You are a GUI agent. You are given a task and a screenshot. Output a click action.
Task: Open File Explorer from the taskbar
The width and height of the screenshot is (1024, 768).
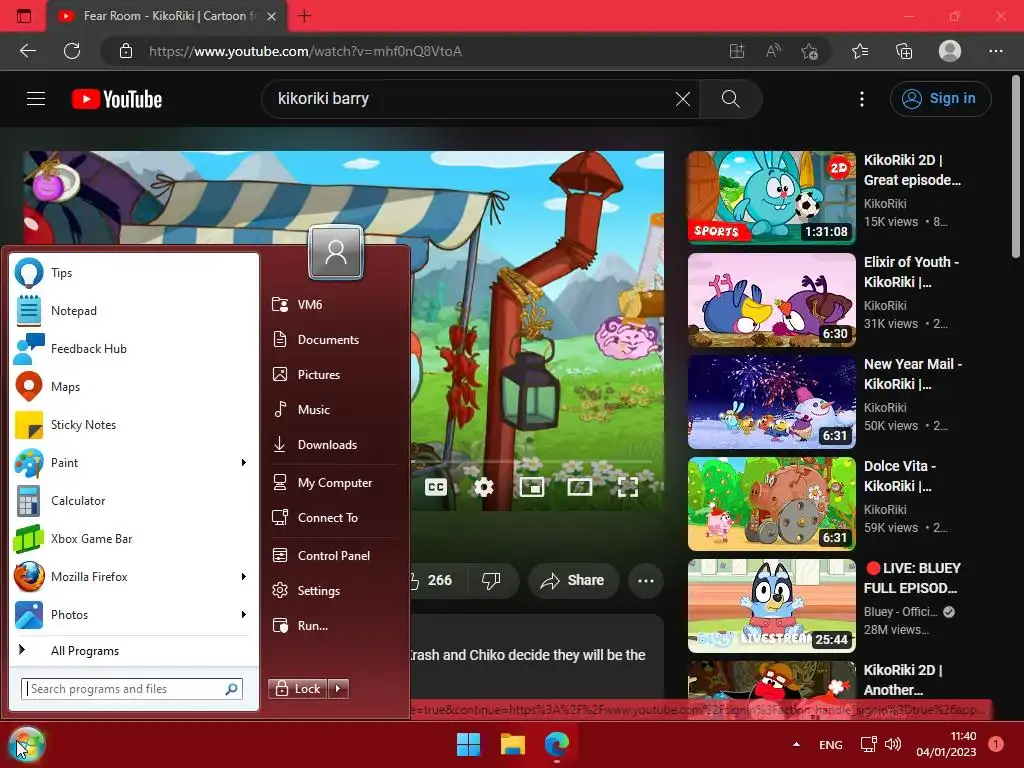(513, 744)
